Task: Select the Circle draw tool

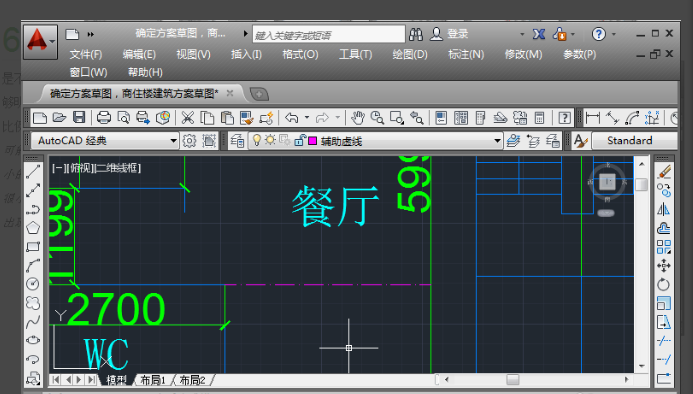Action: point(33,284)
